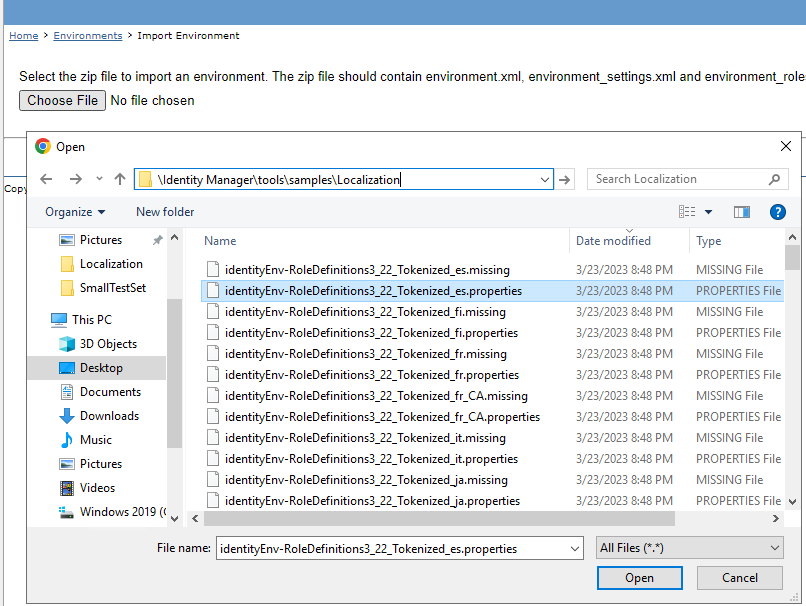Select Tokenized_es.missing file
The width and height of the screenshot is (806, 606).
[492, 270]
